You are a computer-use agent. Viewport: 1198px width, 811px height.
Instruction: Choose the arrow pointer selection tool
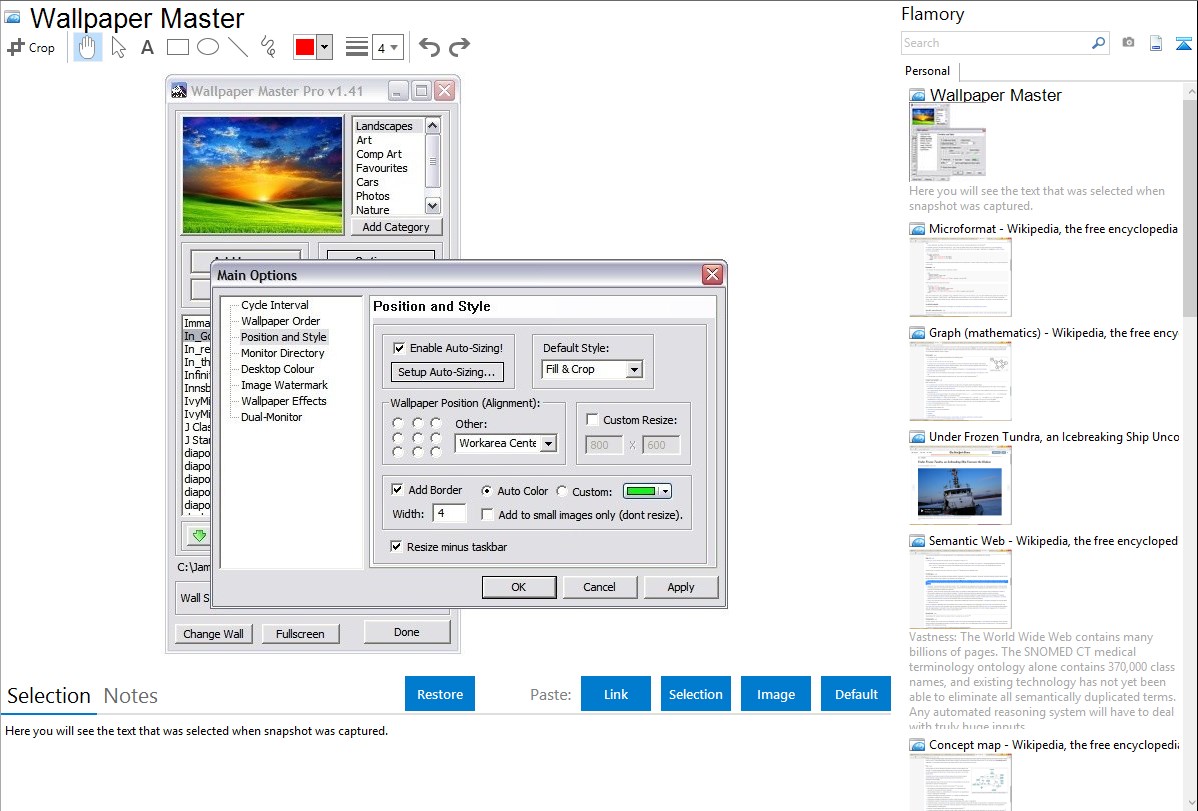coord(119,47)
